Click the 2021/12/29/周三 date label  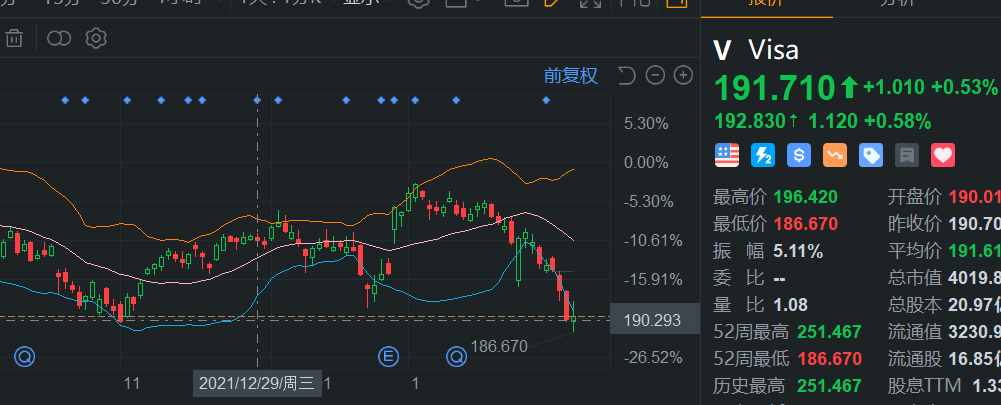point(257,383)
